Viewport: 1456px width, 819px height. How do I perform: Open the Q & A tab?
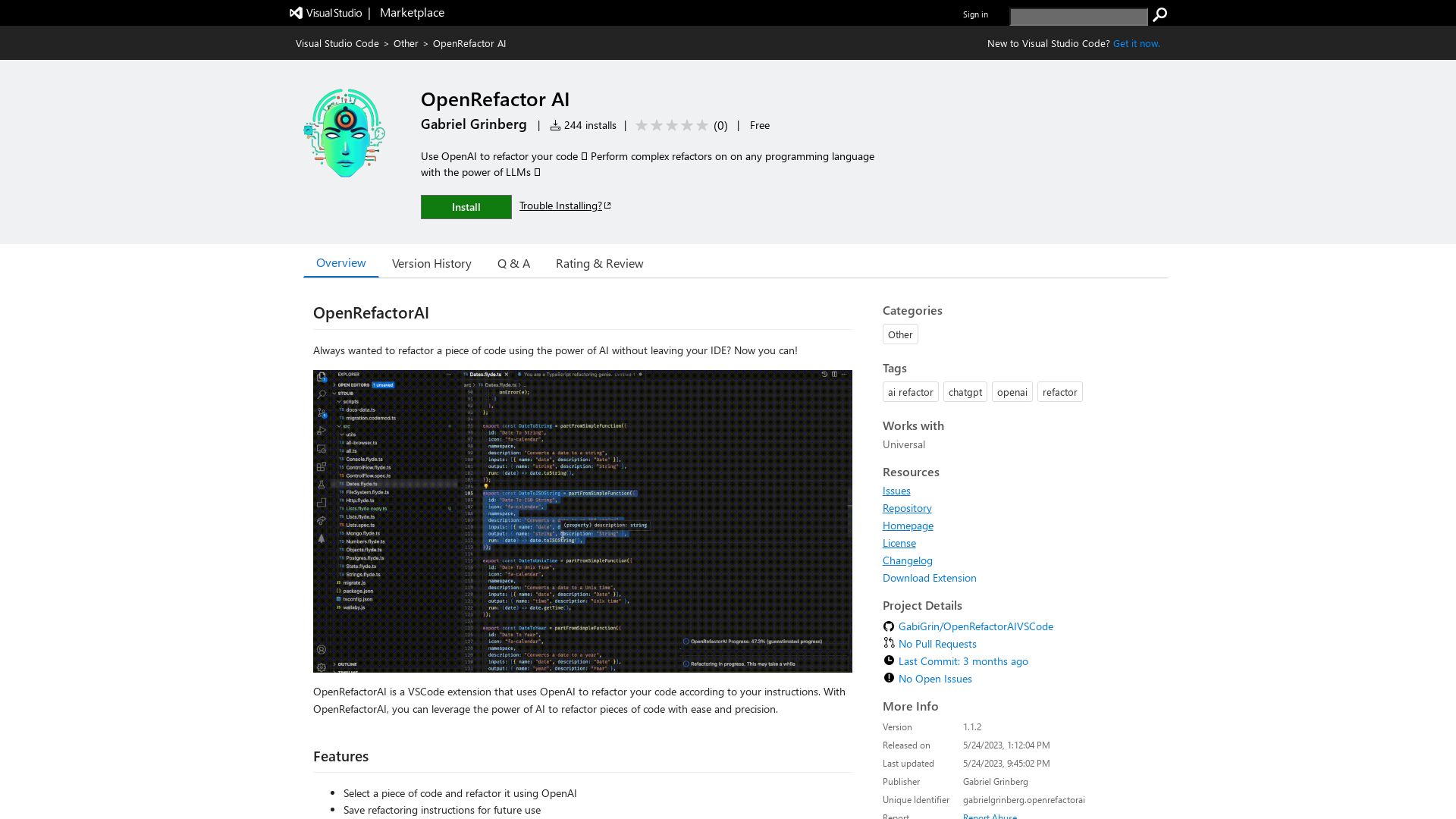tap(513, 263)
